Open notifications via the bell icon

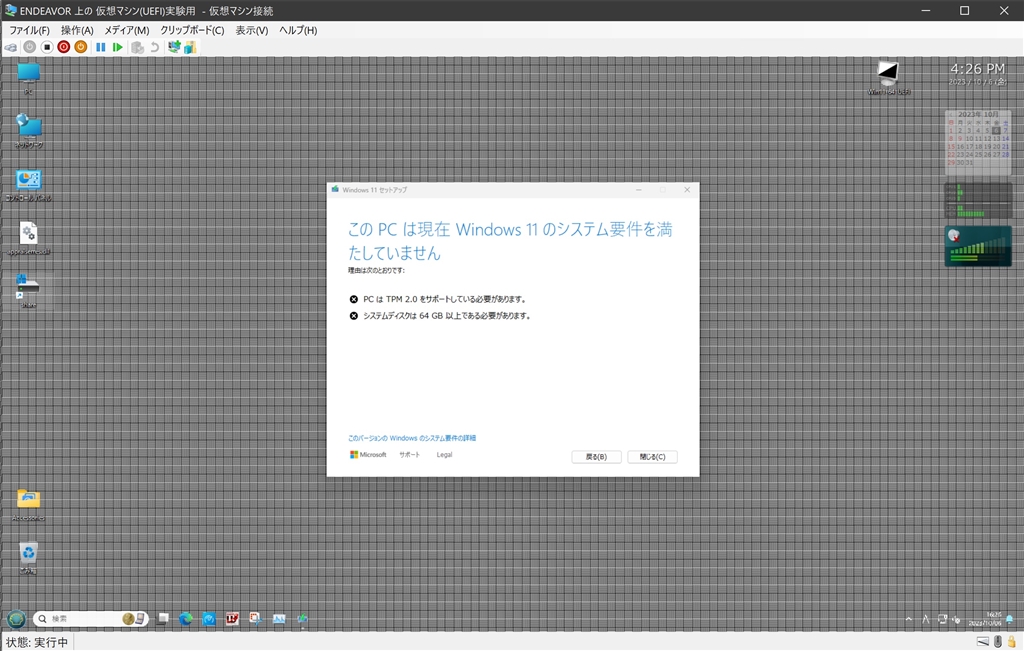(x=1010, y=619)
